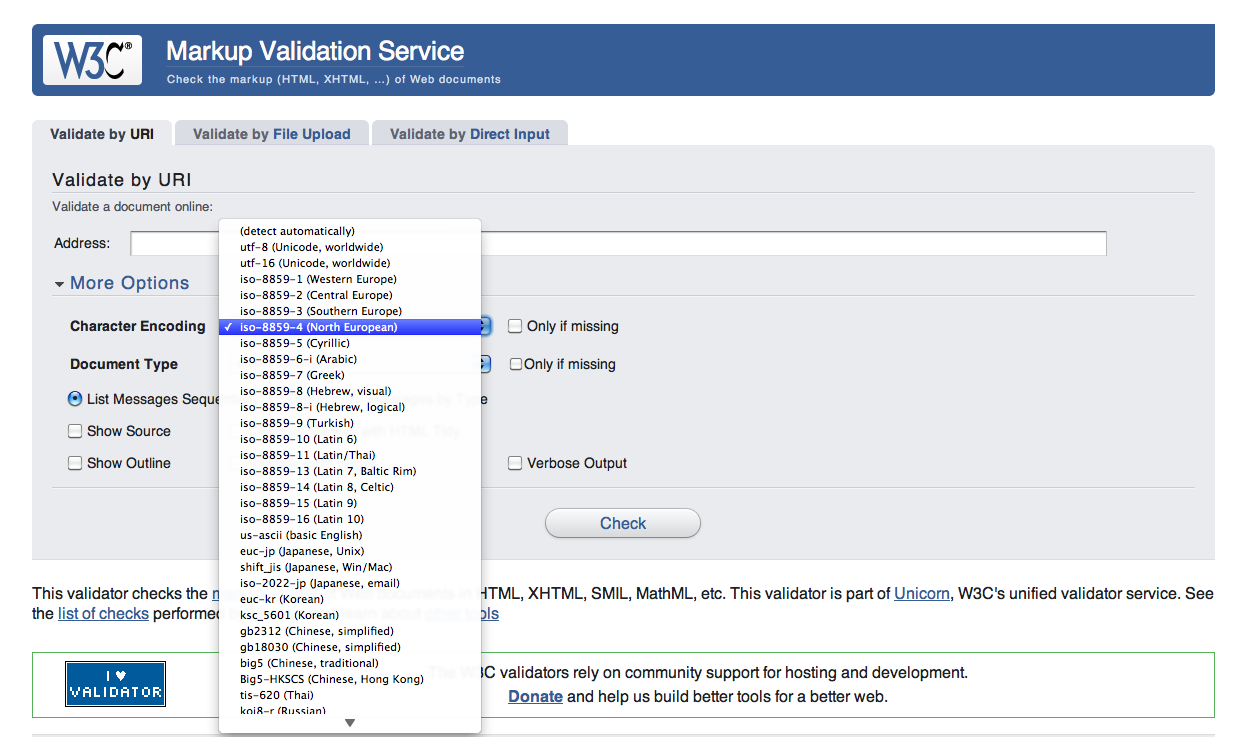Click the I love Validator badge
The image size is (1246, 737).
coord(115,684)
